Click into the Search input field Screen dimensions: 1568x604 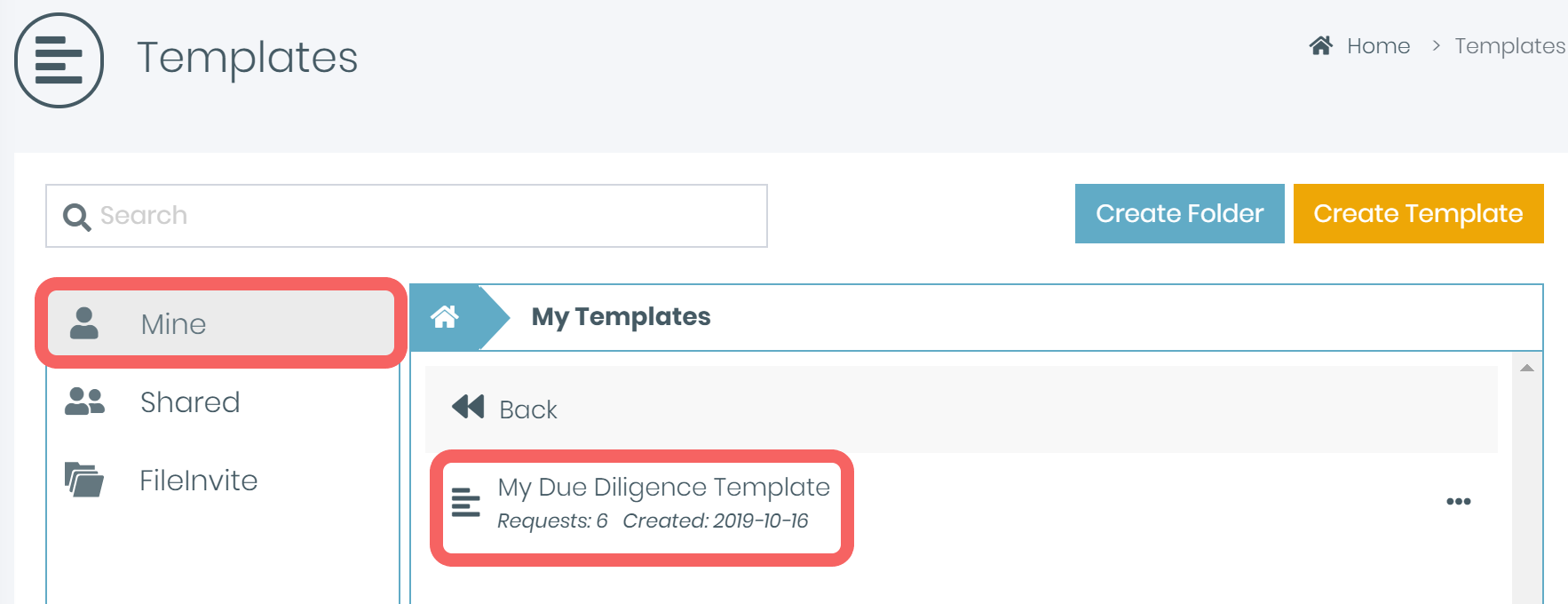pos(426,216)
